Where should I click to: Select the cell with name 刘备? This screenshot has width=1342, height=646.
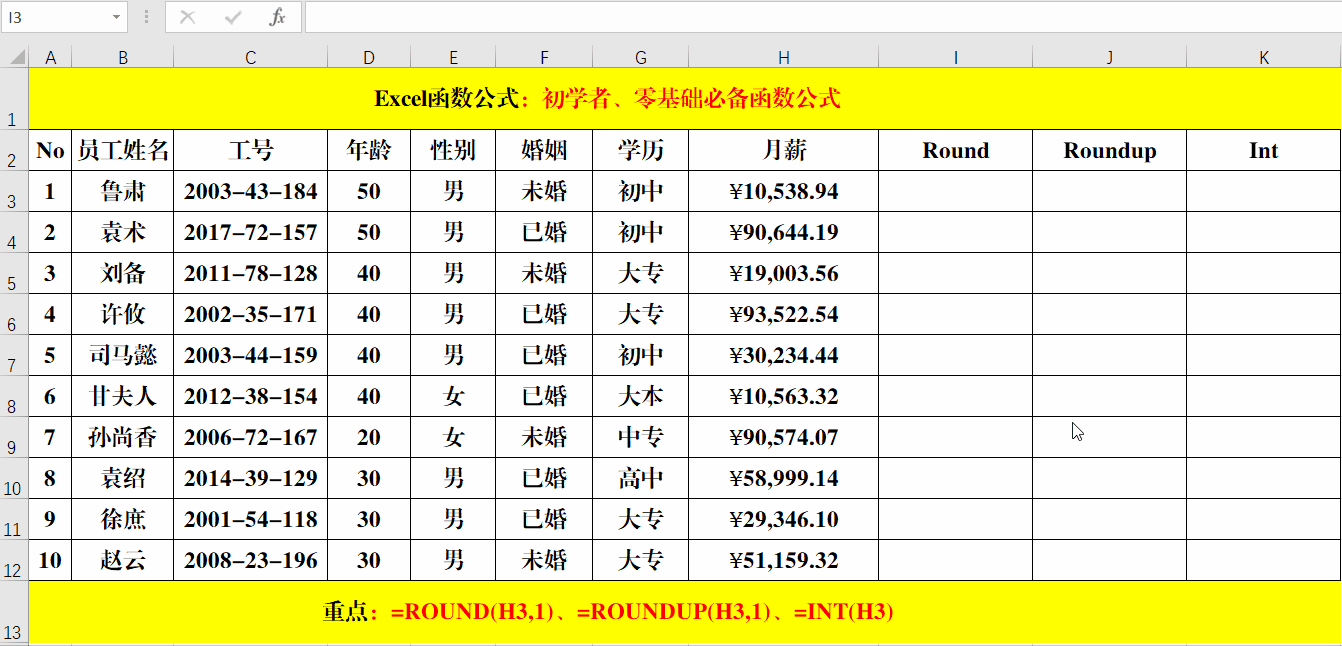coord(123,273)
